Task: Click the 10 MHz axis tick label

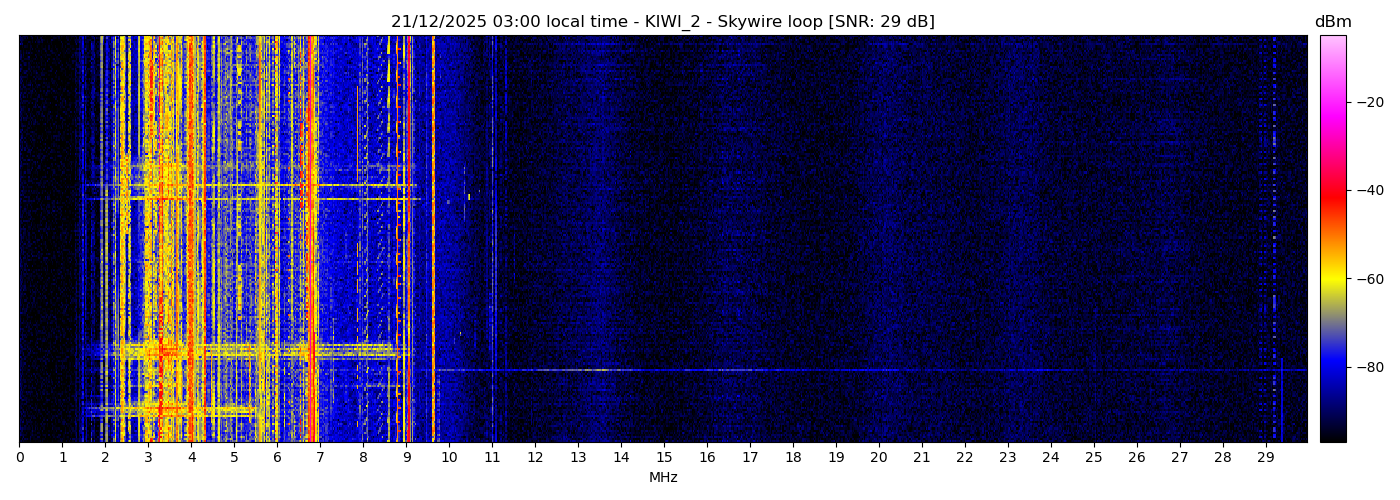Action: tap(449, 458)
